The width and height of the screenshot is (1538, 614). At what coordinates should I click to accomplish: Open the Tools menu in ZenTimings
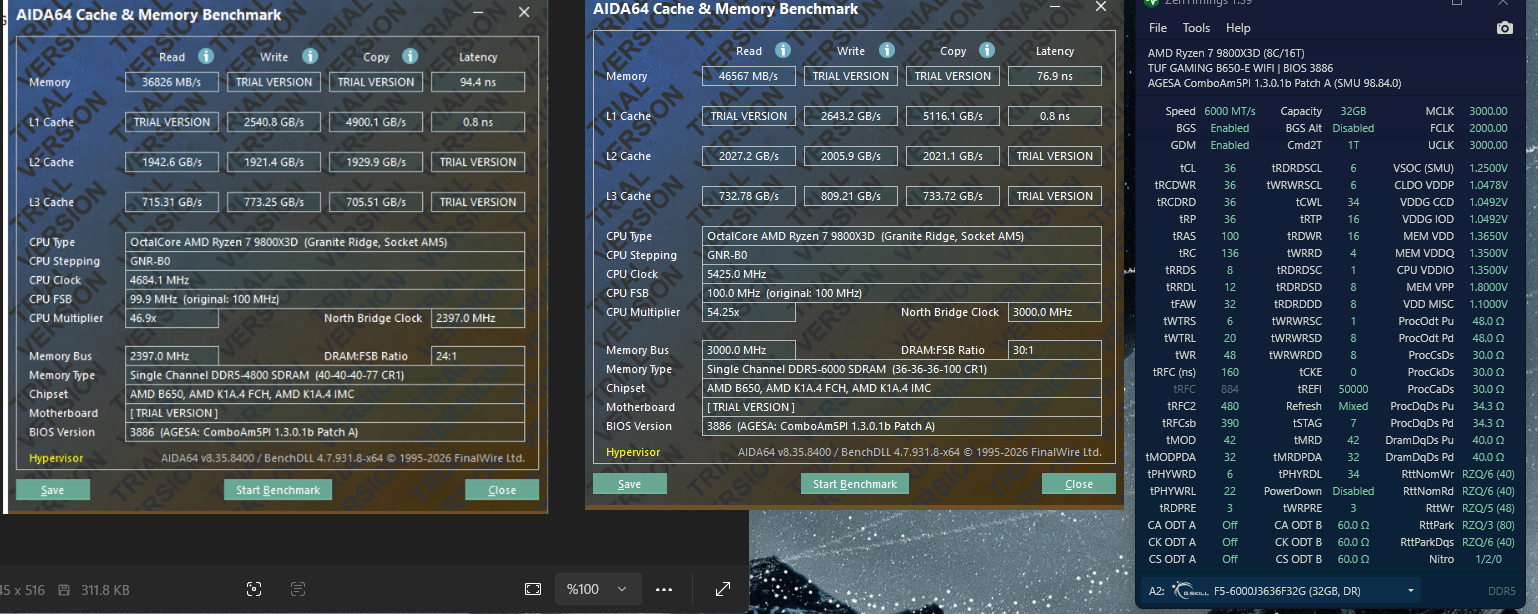pos(1196,28)
